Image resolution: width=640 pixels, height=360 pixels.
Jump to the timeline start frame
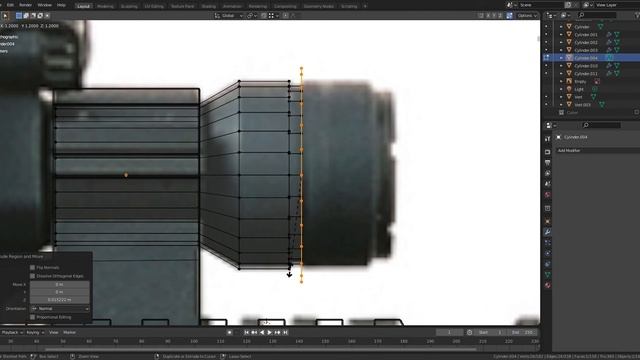(x=247, y=333)
